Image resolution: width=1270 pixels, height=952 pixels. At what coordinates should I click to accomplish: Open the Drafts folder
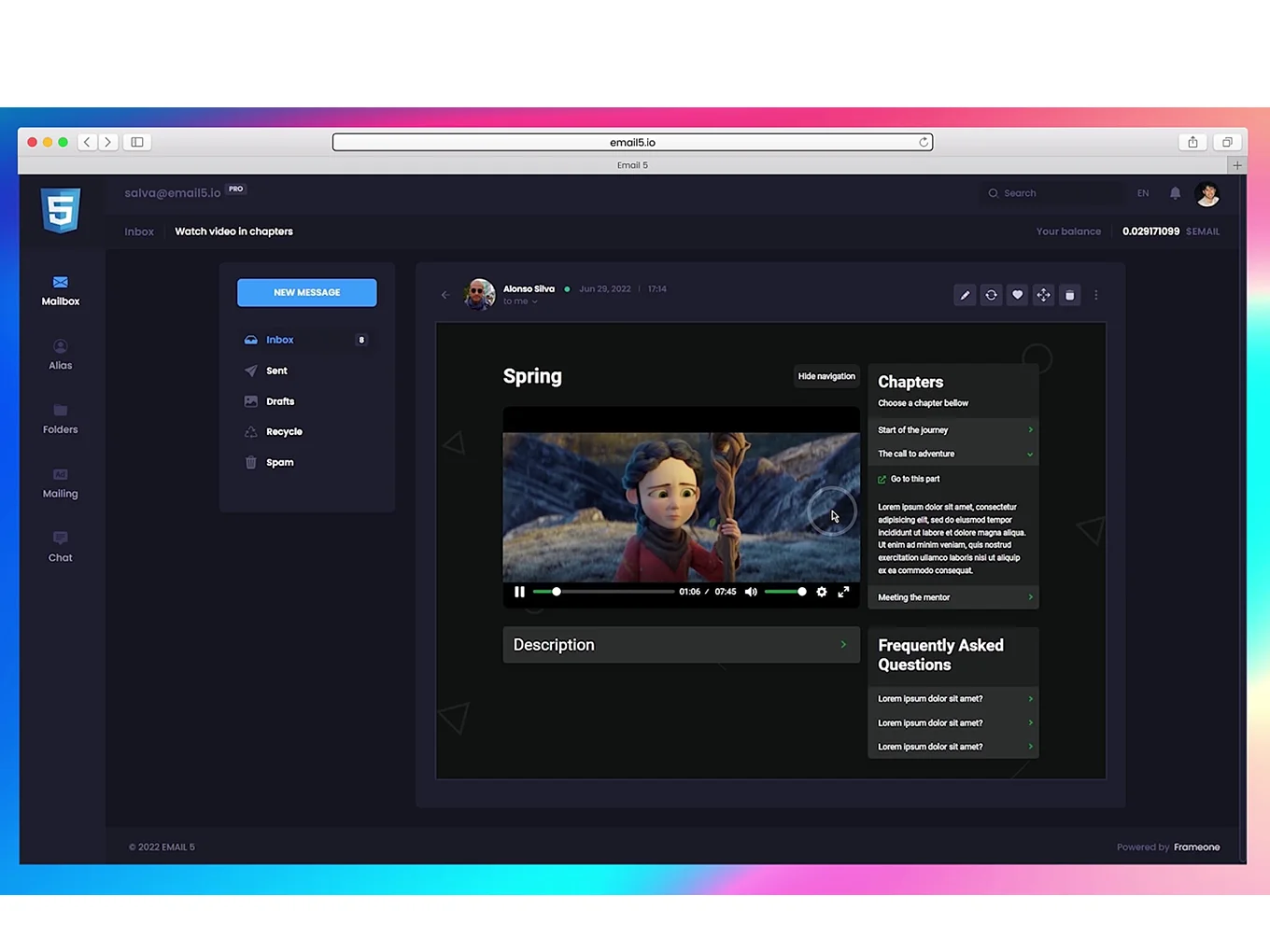pyautogui.click(x=279, y=401)
